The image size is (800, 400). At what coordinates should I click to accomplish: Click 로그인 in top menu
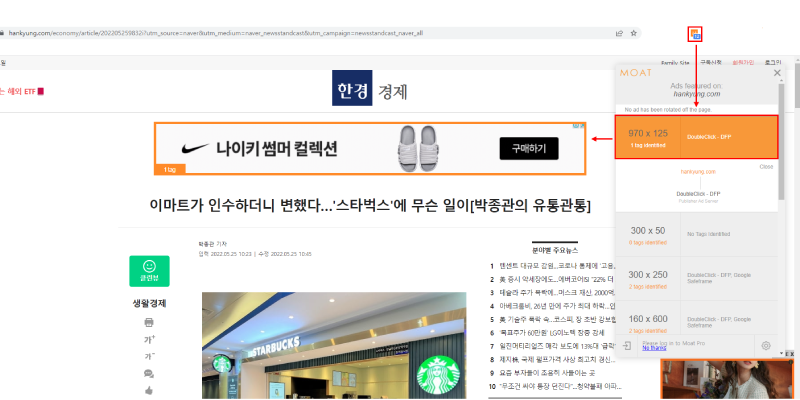tap(772, 62)
